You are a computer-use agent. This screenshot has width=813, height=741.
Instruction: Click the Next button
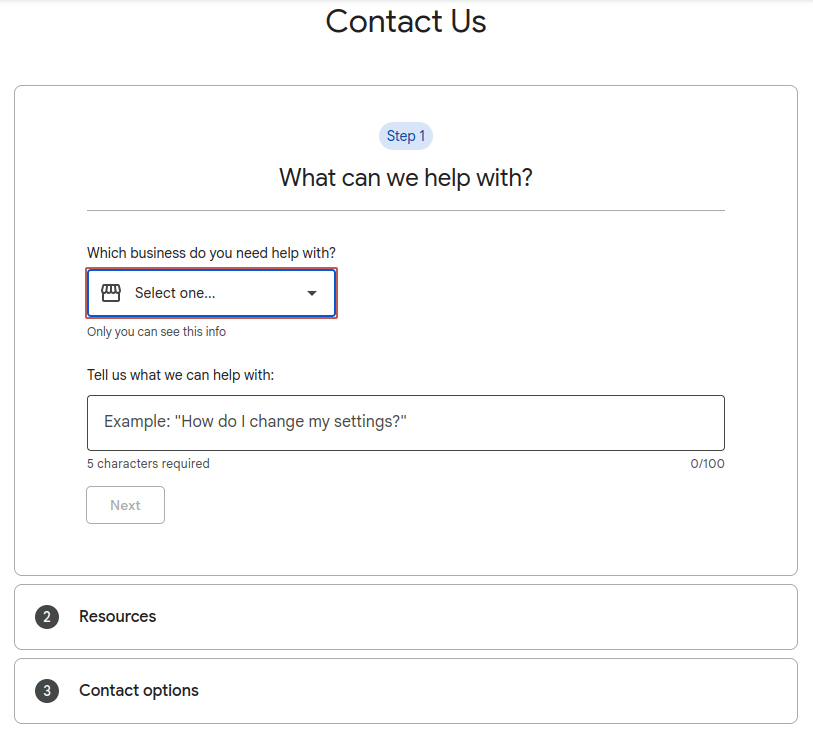(x=125, y=505)
